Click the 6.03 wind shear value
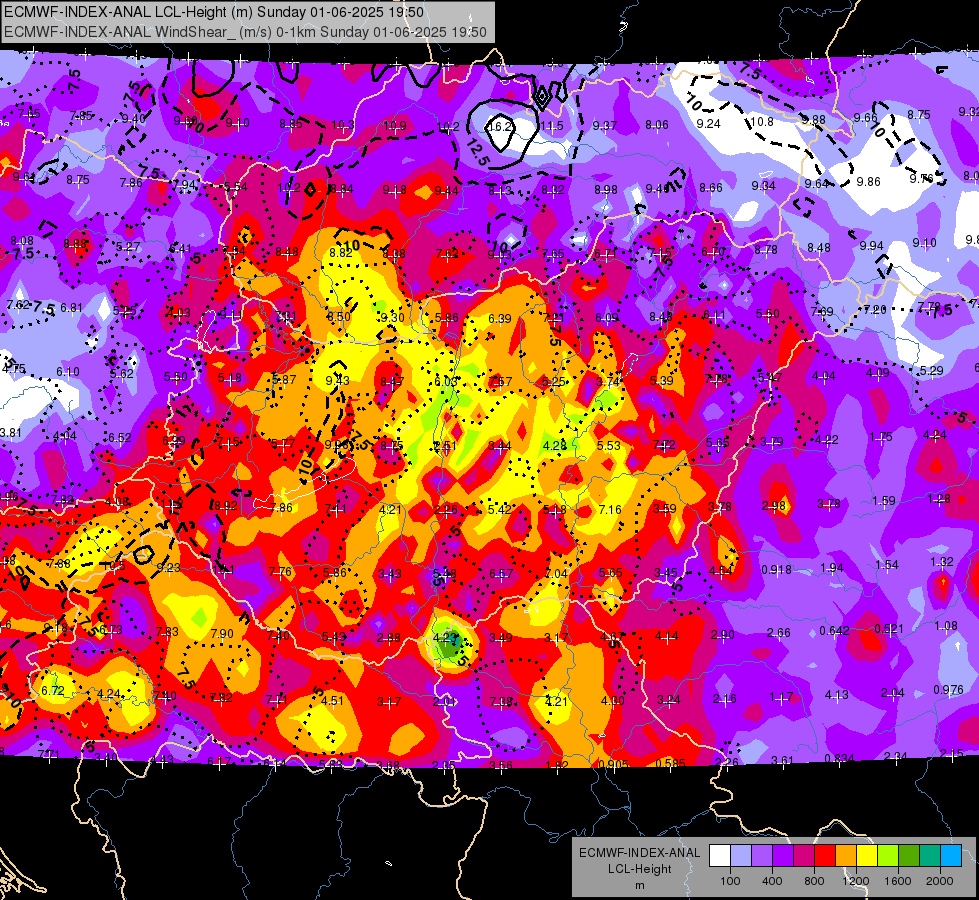Screen dimensions: 979x900 [x=446, y=382]
